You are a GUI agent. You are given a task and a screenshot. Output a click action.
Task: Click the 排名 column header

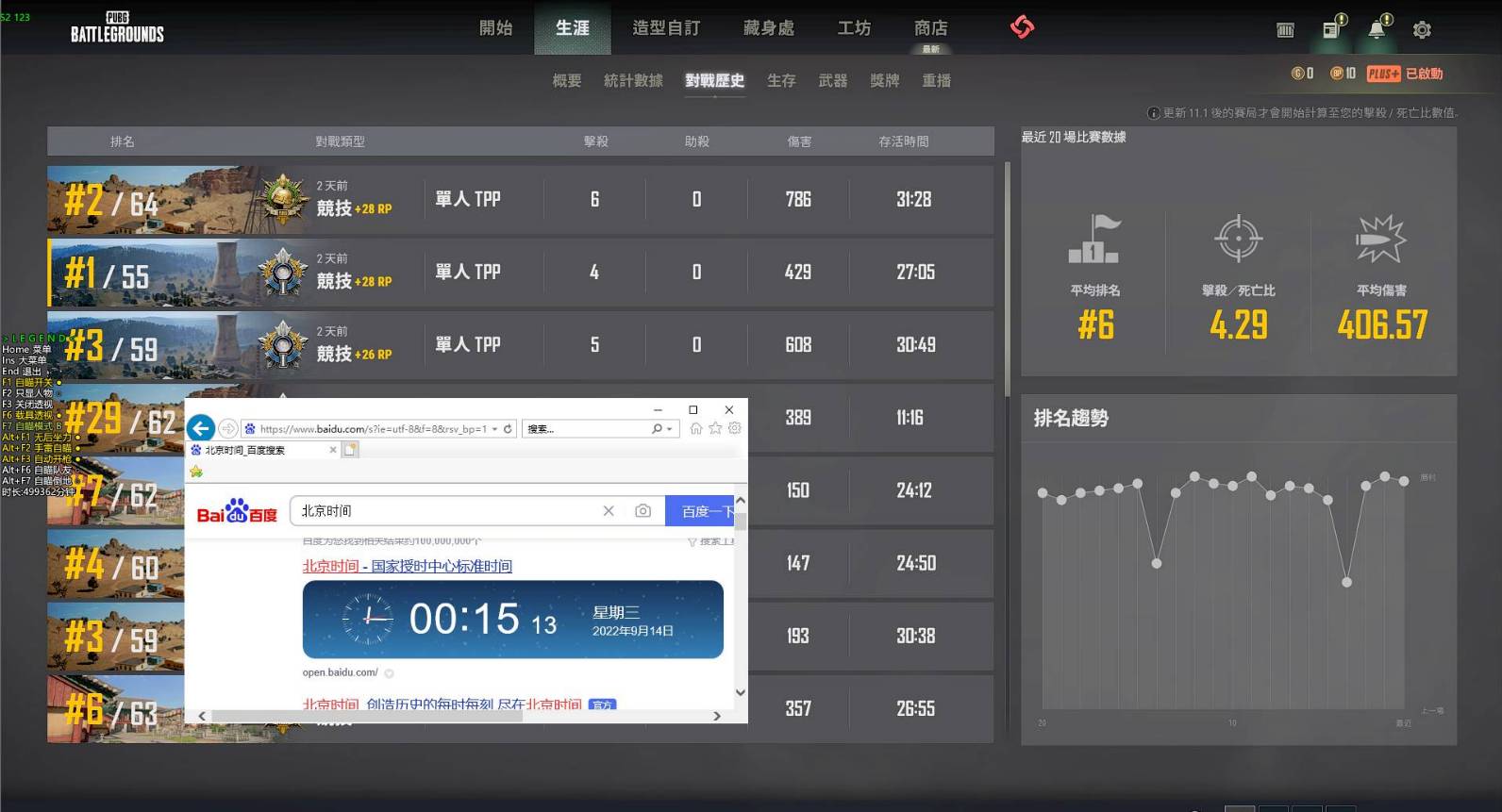(x=123, y=141)
